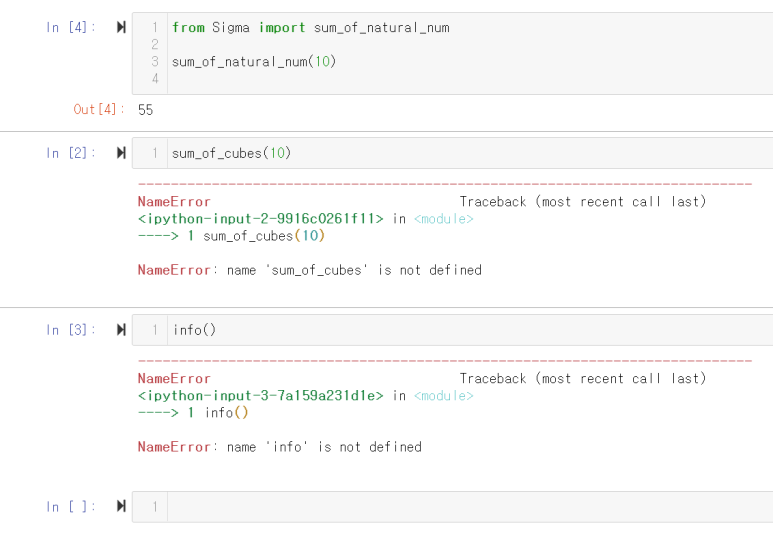The width and height of the screenshot is (773, 543).
Task: Click line number 4 in cell In [4]
Action: pyautogui.click(x=155, y=78)
